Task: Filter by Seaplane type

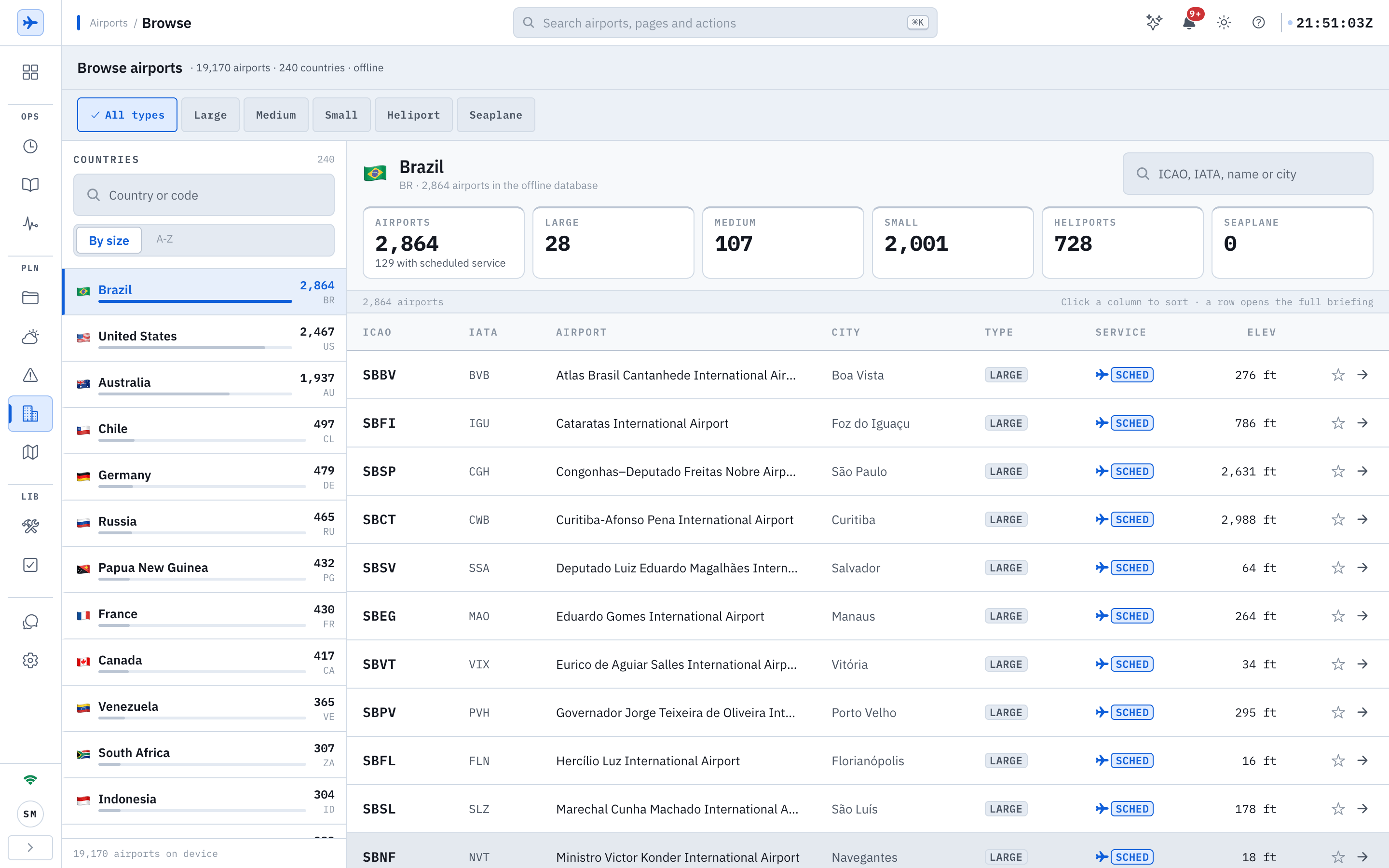Action: (495, 115)
